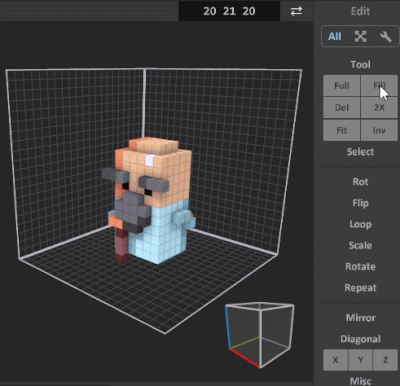This screenshot has width=400, height=386.
Task: Click the 2X tool button
Action: pyautogui.click(x=379, y=108)
